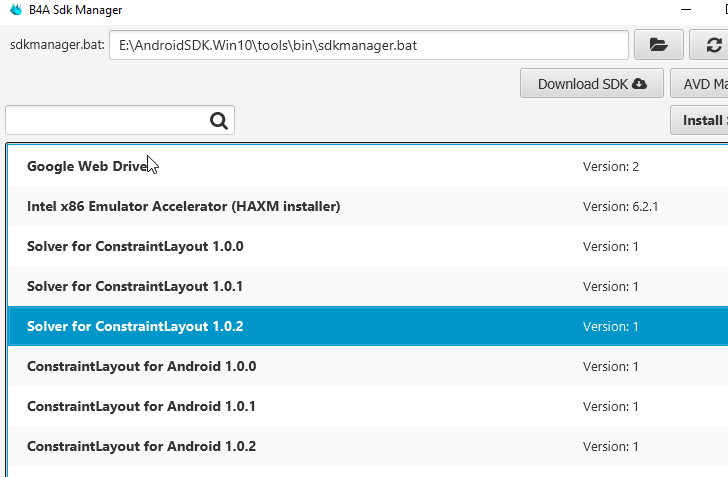
Task: Click the magnifying glass search icon
Action: tap(219, 121)
